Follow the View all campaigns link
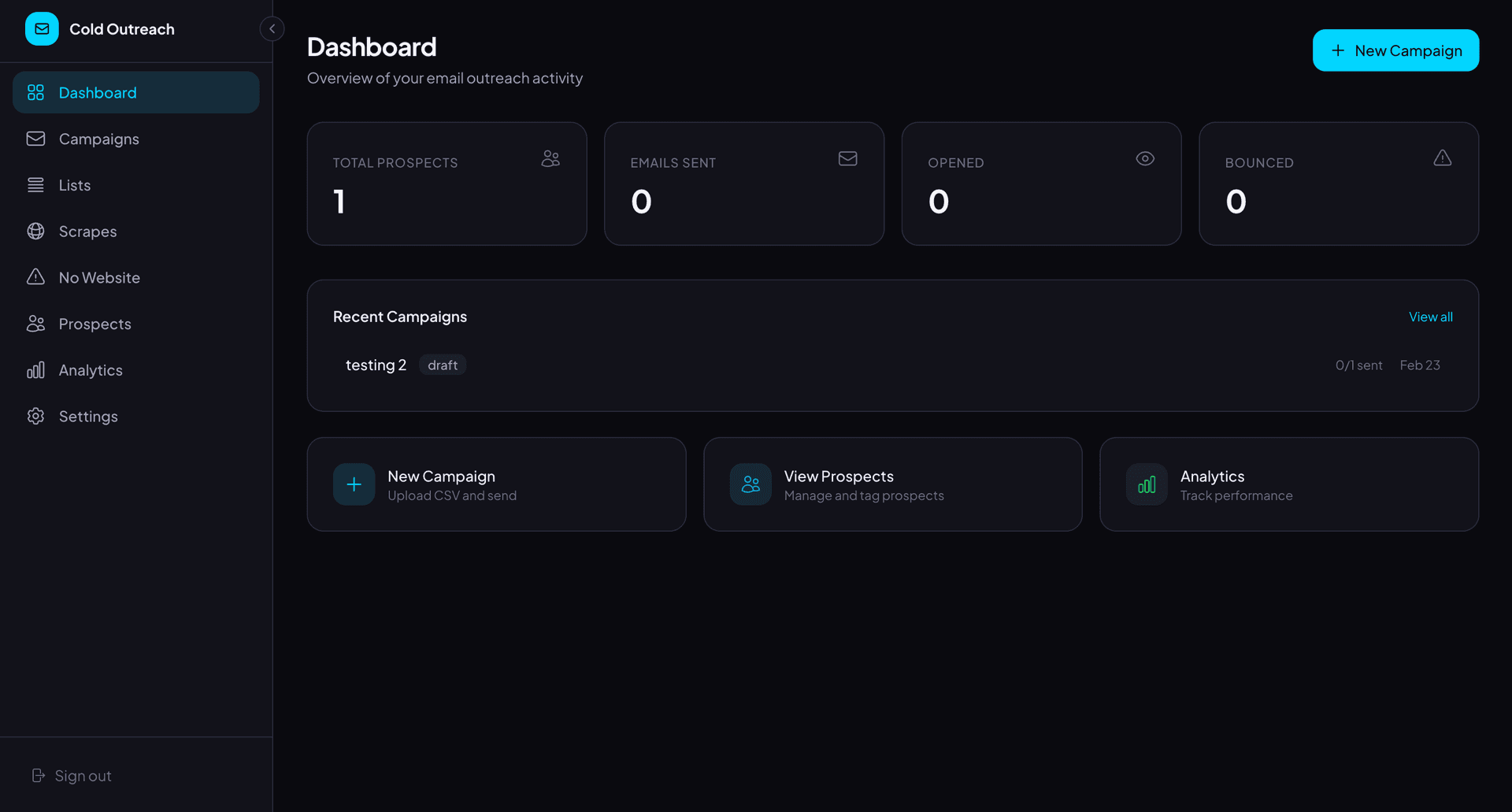 [x=1430, y=317]
